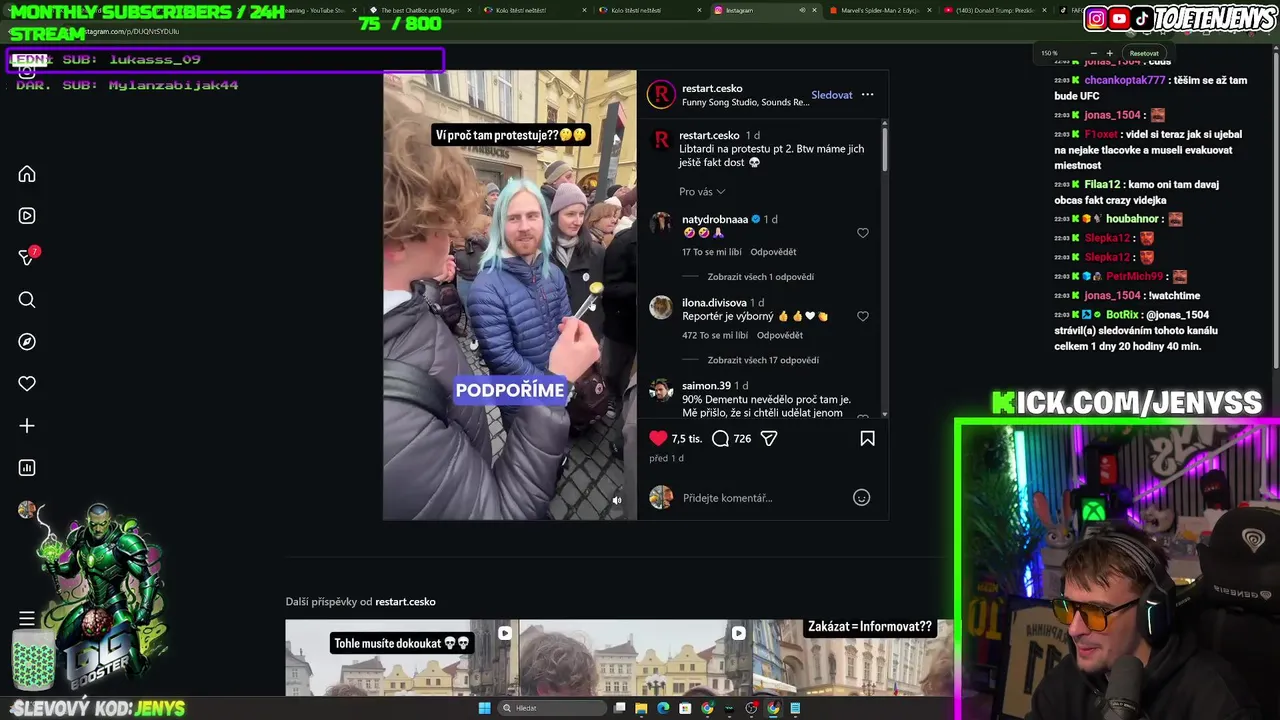View the 17 To se mi líbí likes
This screenshot has width=1280, height=720.
712,252
